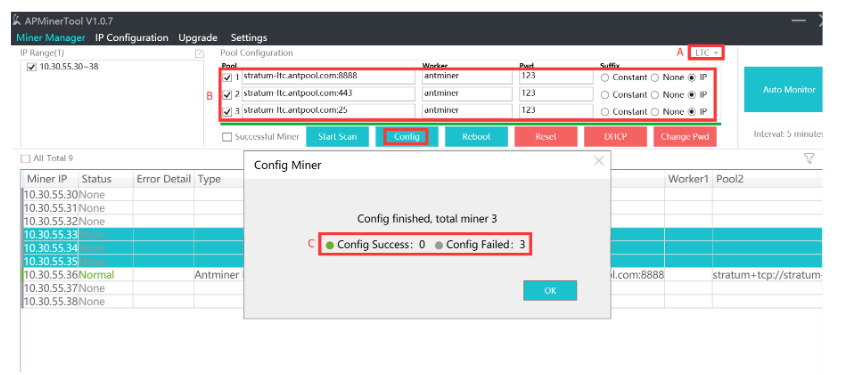
Task: Select None suffix for pool 1
Action: coord(655,77)
